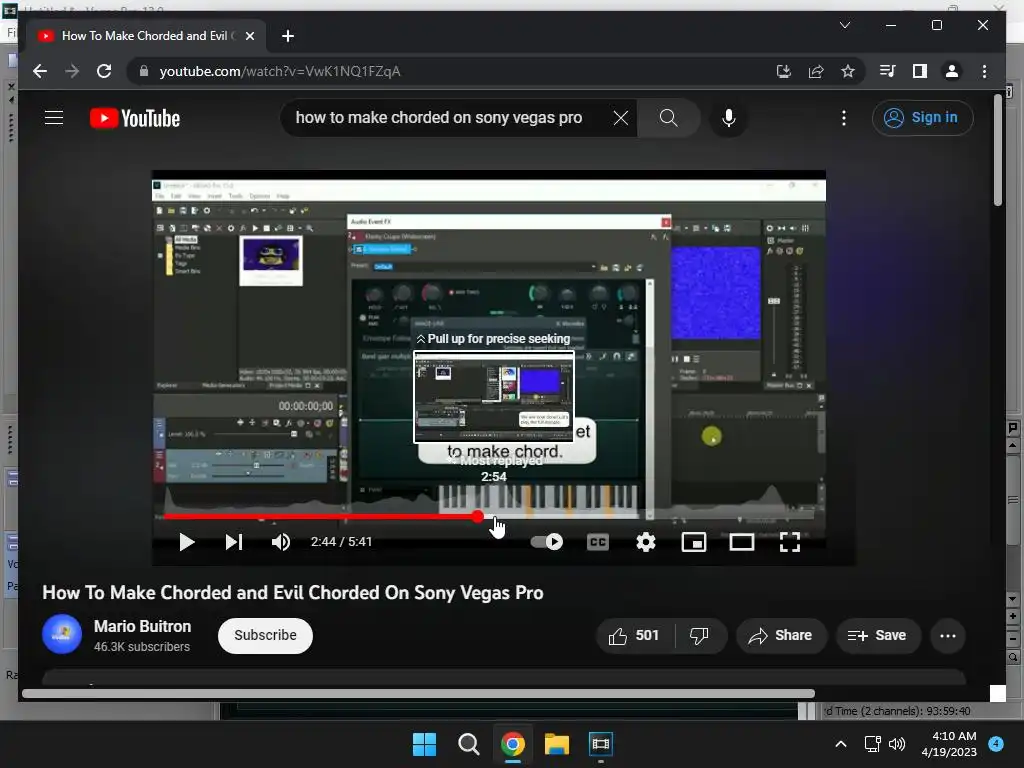The image size is (1024, 768).
Task: Go back in Chrome
Action: point(40,71)
